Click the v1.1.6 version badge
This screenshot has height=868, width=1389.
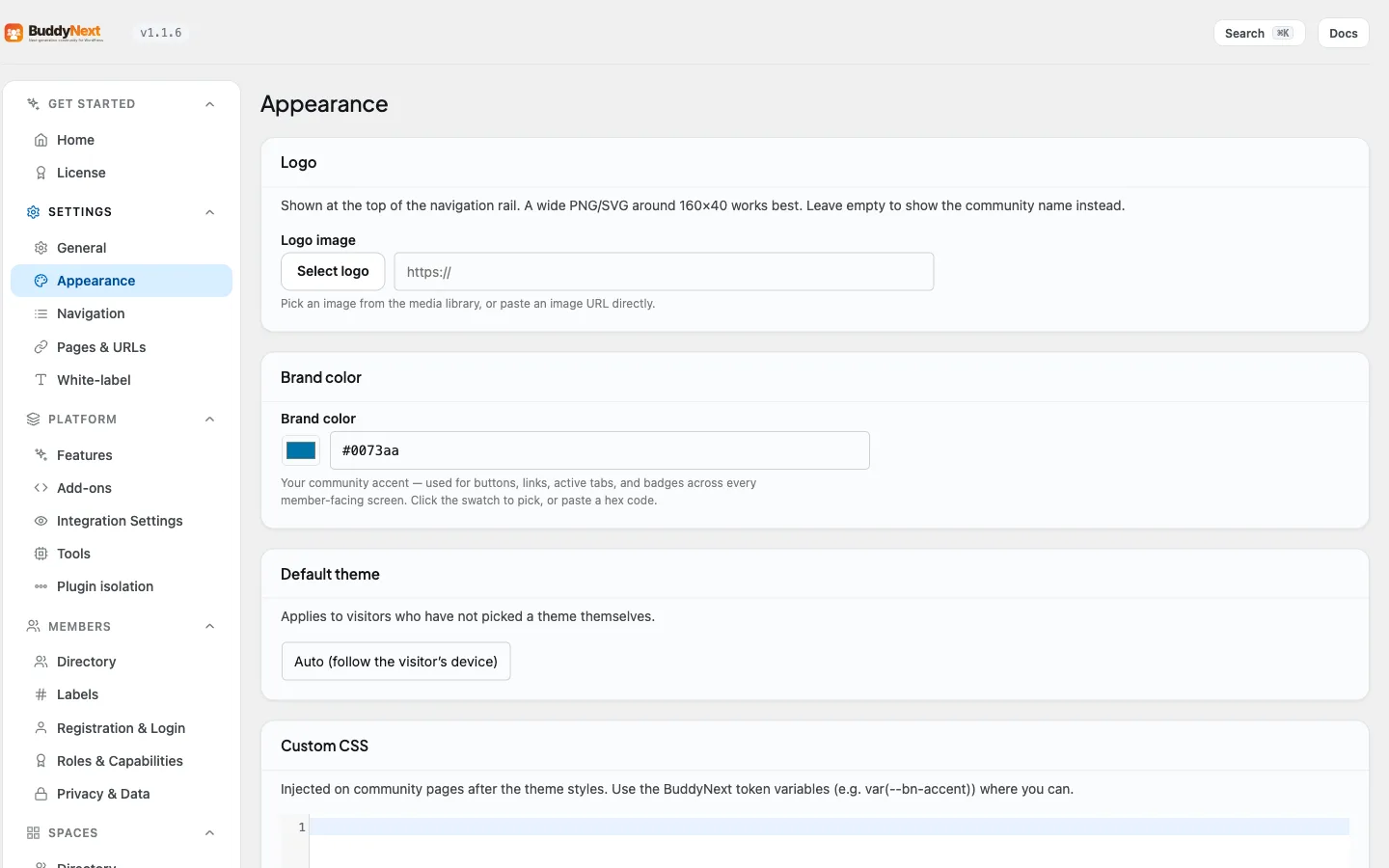(161, 33)
